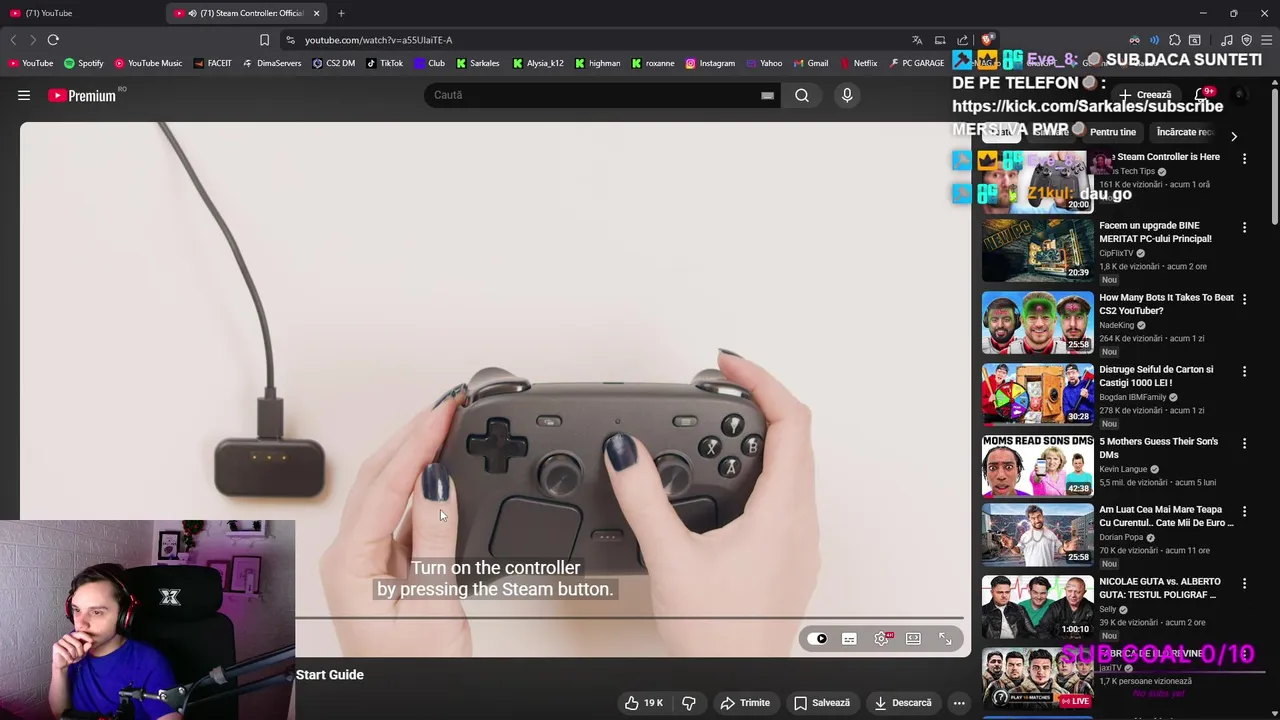This screenshot has width=1280, height=720.
Task: Open options menu for 'How Many Bots' video
Action: point(1244,299)
